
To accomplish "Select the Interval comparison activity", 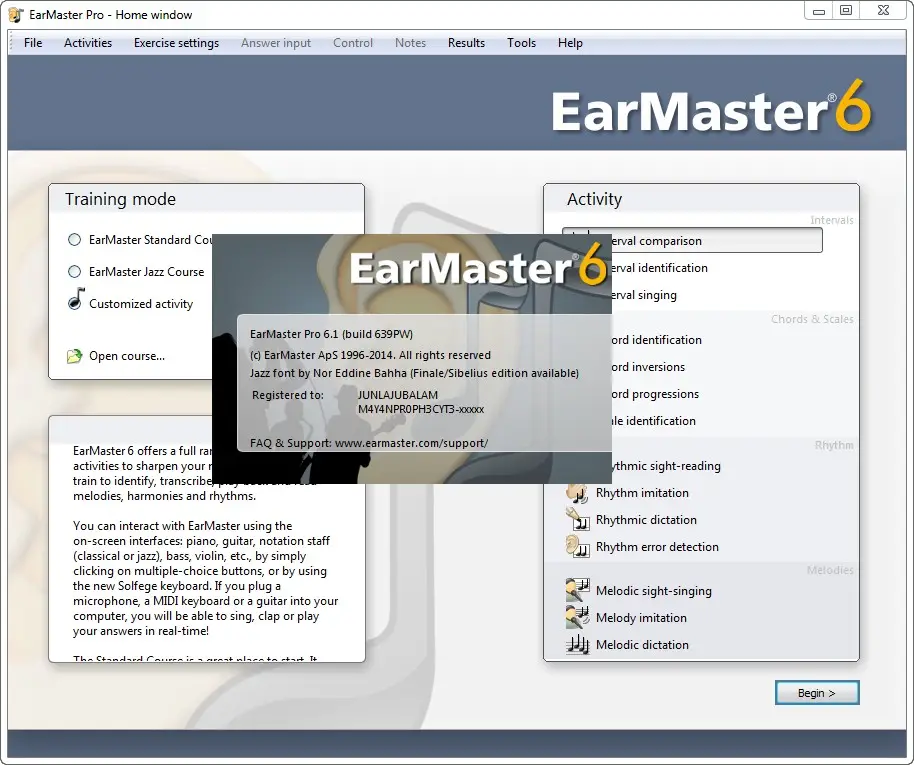I will (x=692, y=240).
